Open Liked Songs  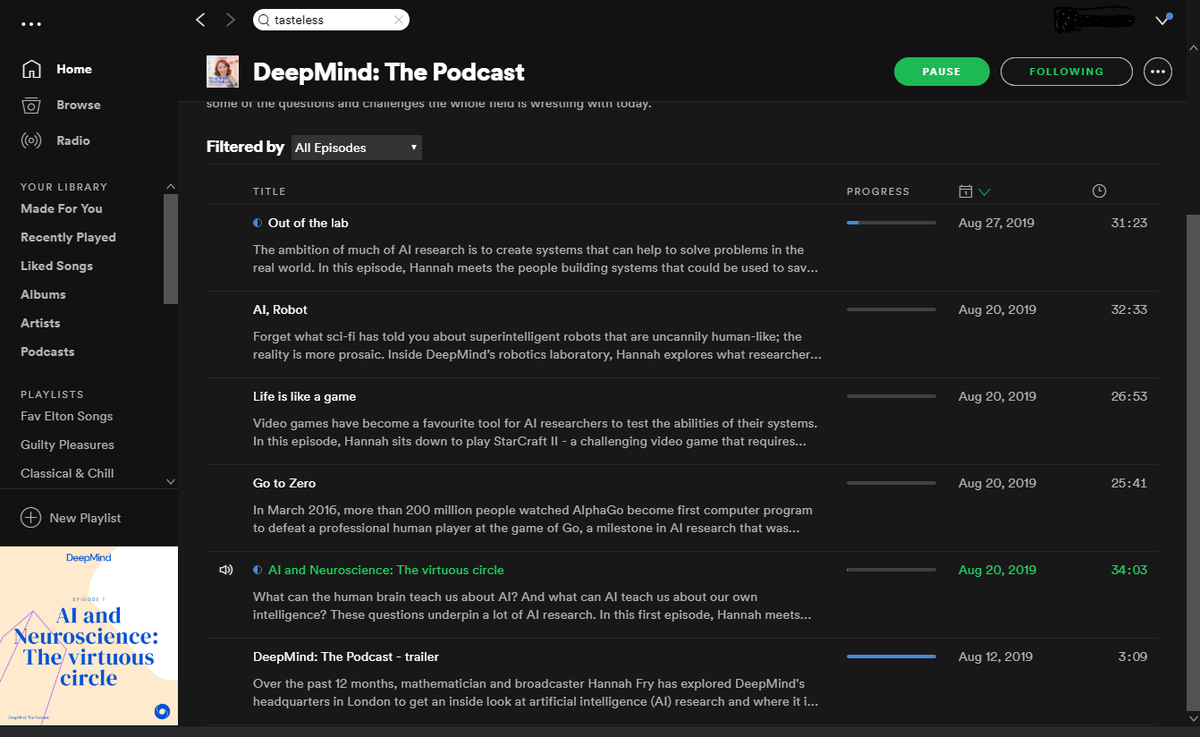click(x=57, y=266)
